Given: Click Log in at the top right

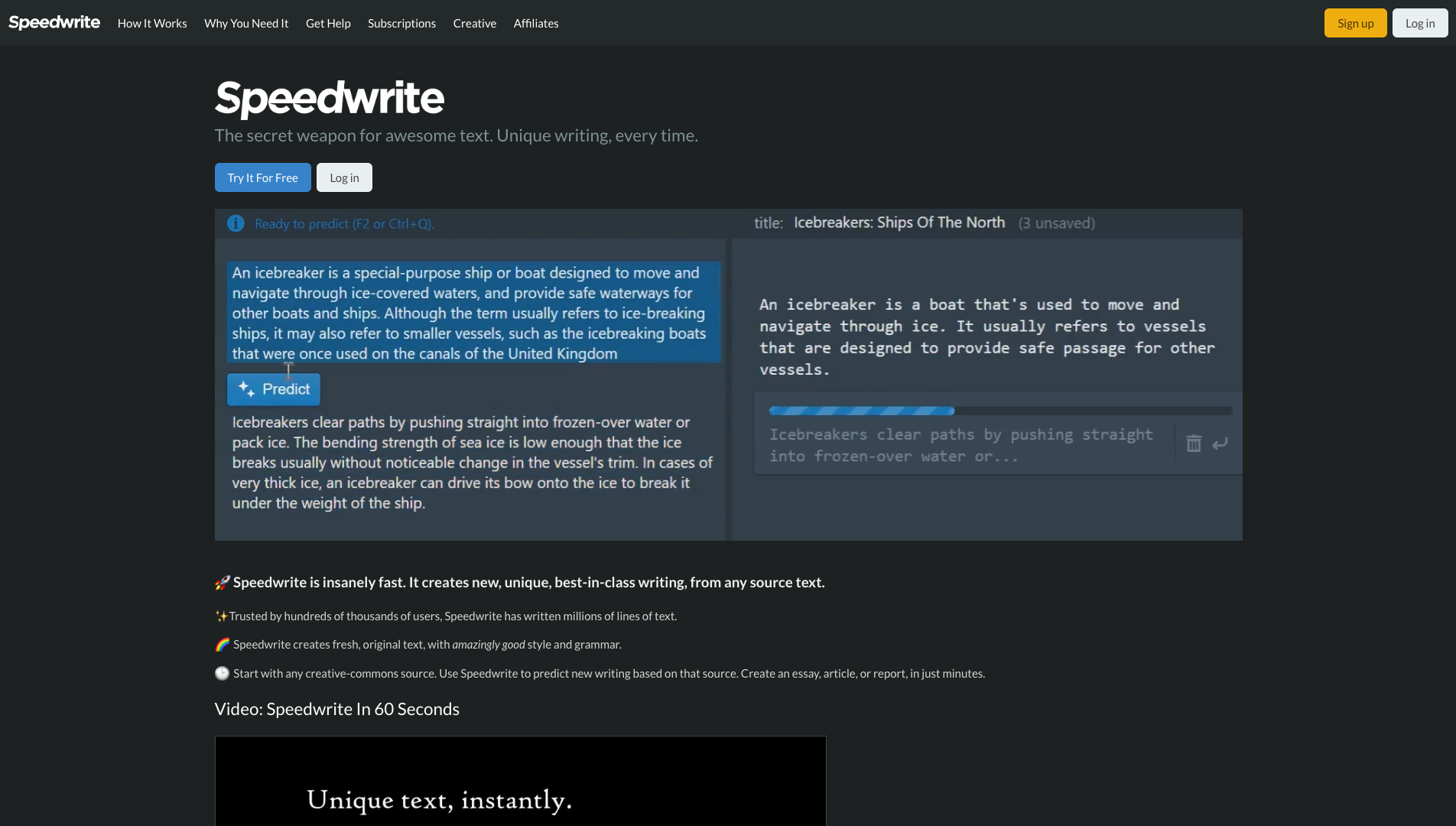Looking at the screenshot, I should (x=1419, y=22).
